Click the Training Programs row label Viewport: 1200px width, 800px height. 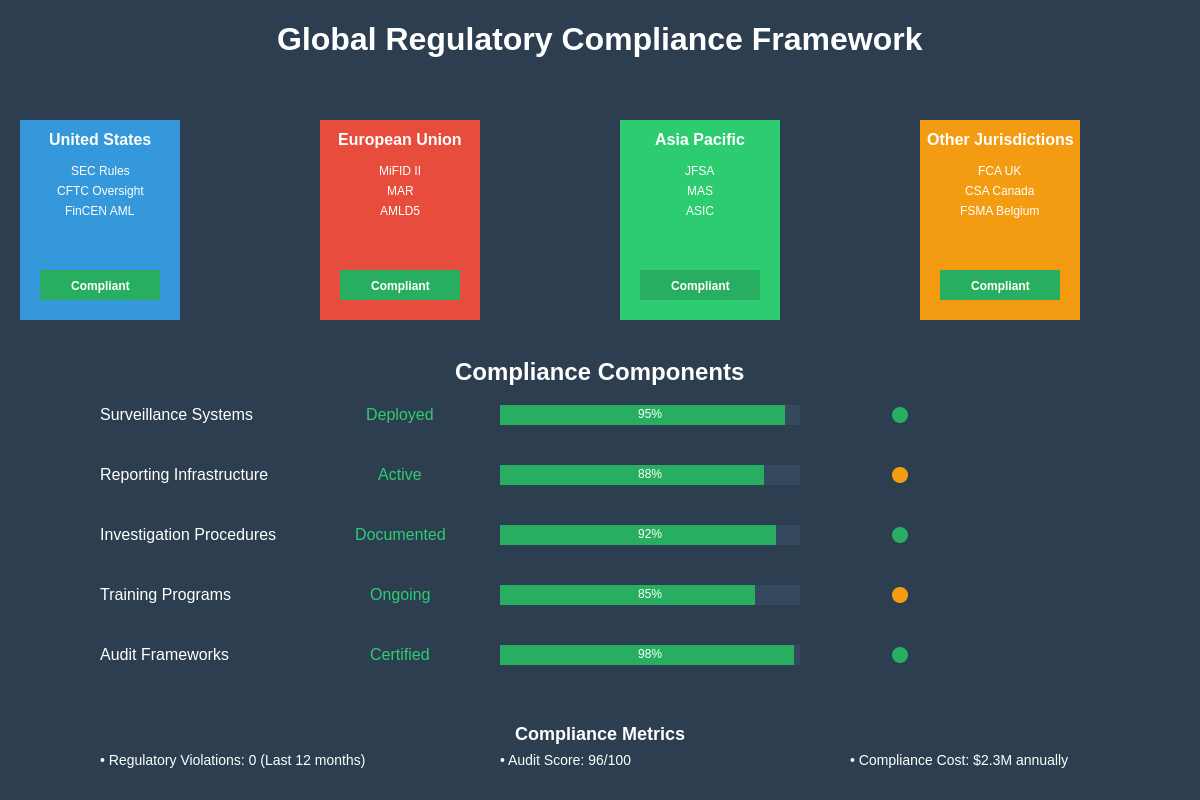(x=165, y=595)
